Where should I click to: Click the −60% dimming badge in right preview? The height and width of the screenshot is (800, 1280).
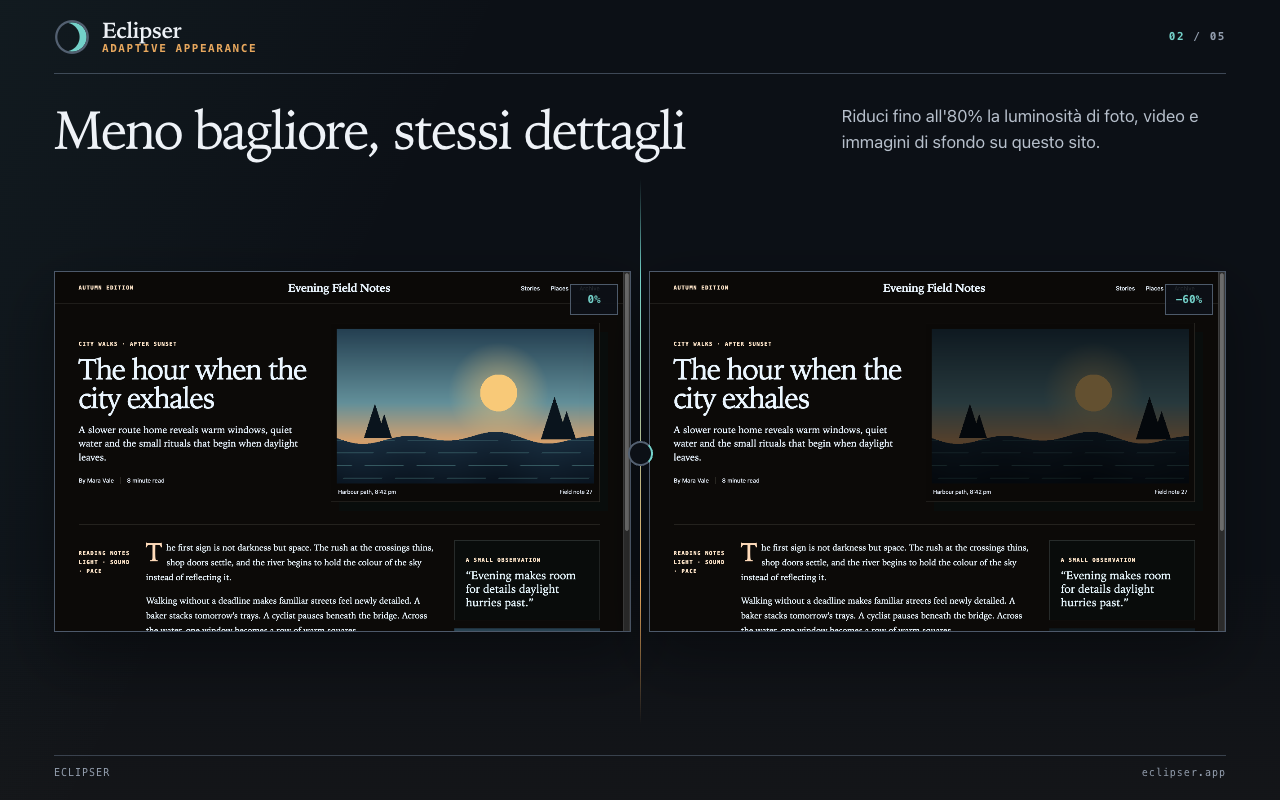pos(1189,299)
